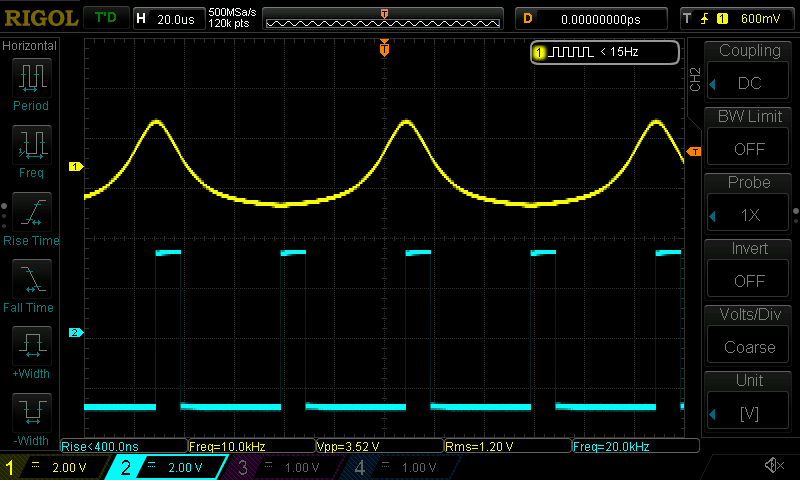The width and height of the screenshot is (800, 480).
Task: Click the Rms=1.20 V measurement
Action: (508, 446)
